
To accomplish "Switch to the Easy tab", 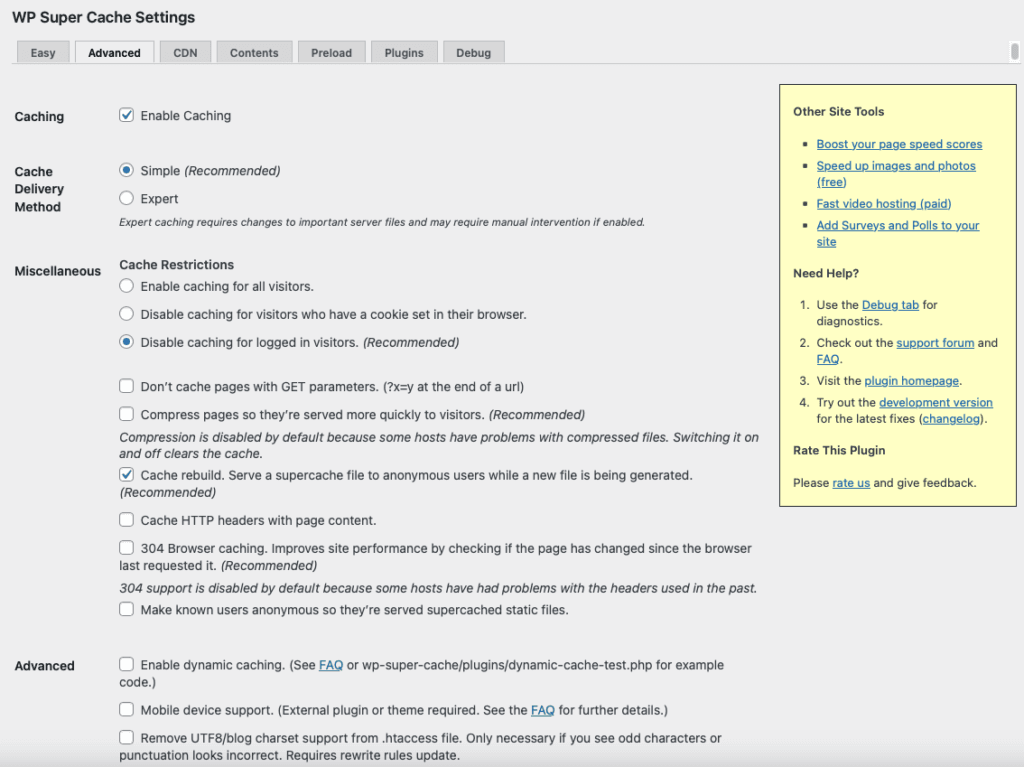I will (43, 53).
